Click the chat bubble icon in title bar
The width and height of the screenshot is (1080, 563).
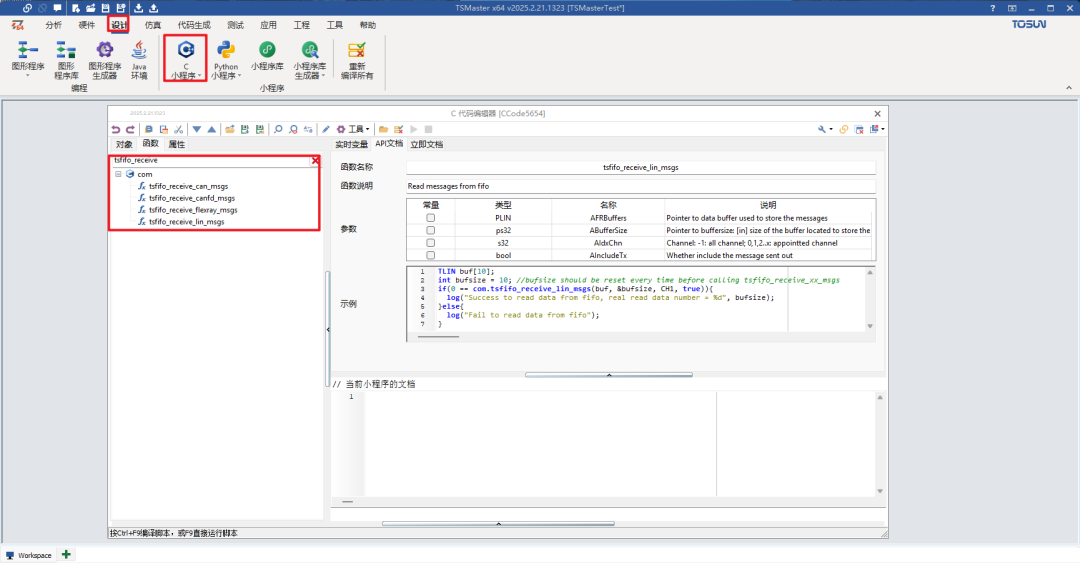[57, 8]
